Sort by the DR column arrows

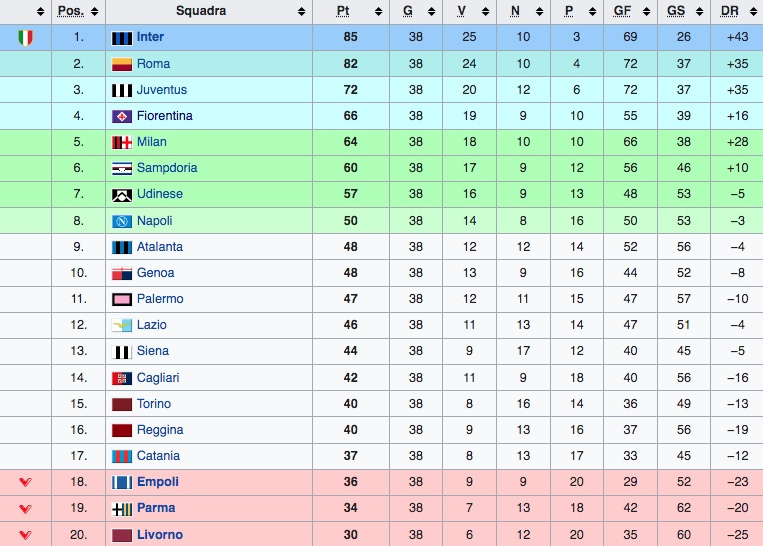[x=753, y=12]
